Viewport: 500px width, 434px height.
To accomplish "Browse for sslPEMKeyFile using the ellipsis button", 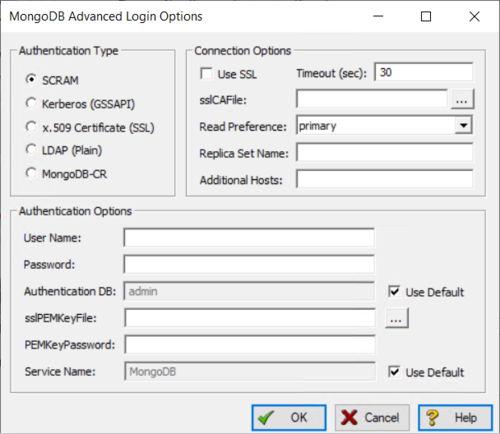I will tap(397, 318).
